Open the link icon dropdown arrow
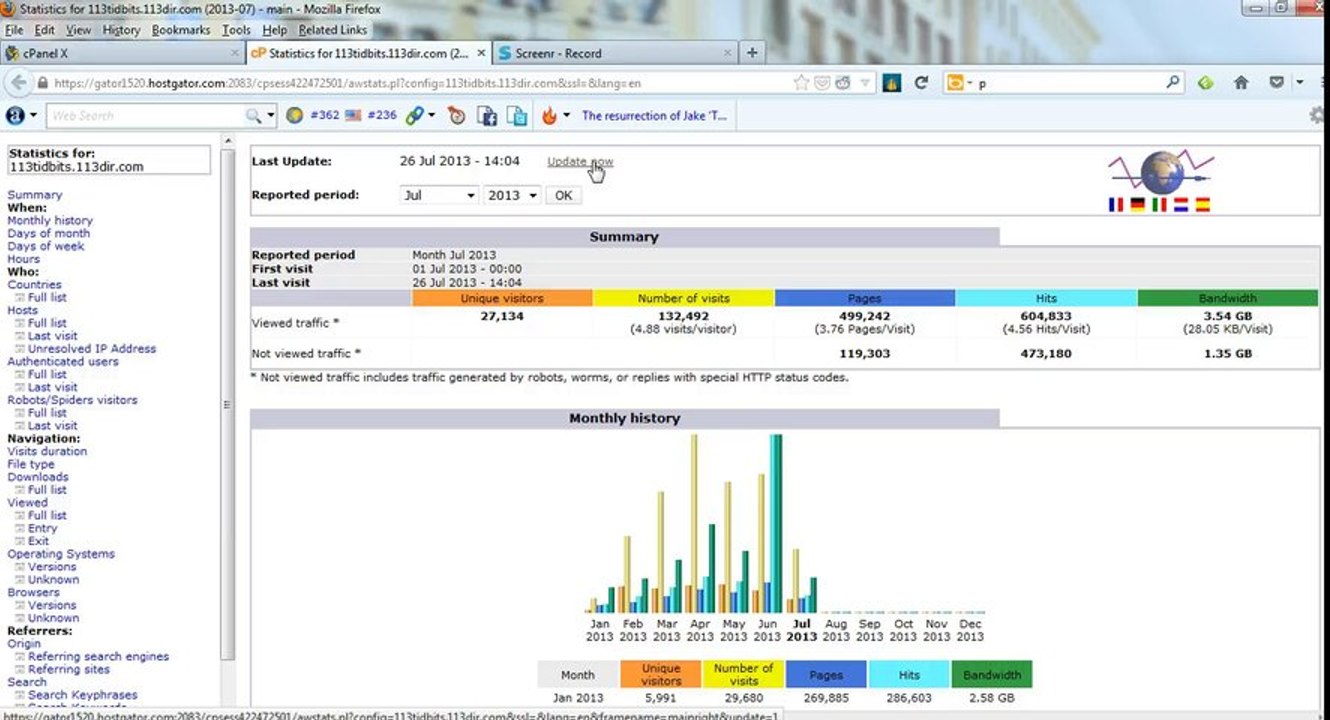The width and height of the screenshot is (1330, 720). [x=431, y=115]
